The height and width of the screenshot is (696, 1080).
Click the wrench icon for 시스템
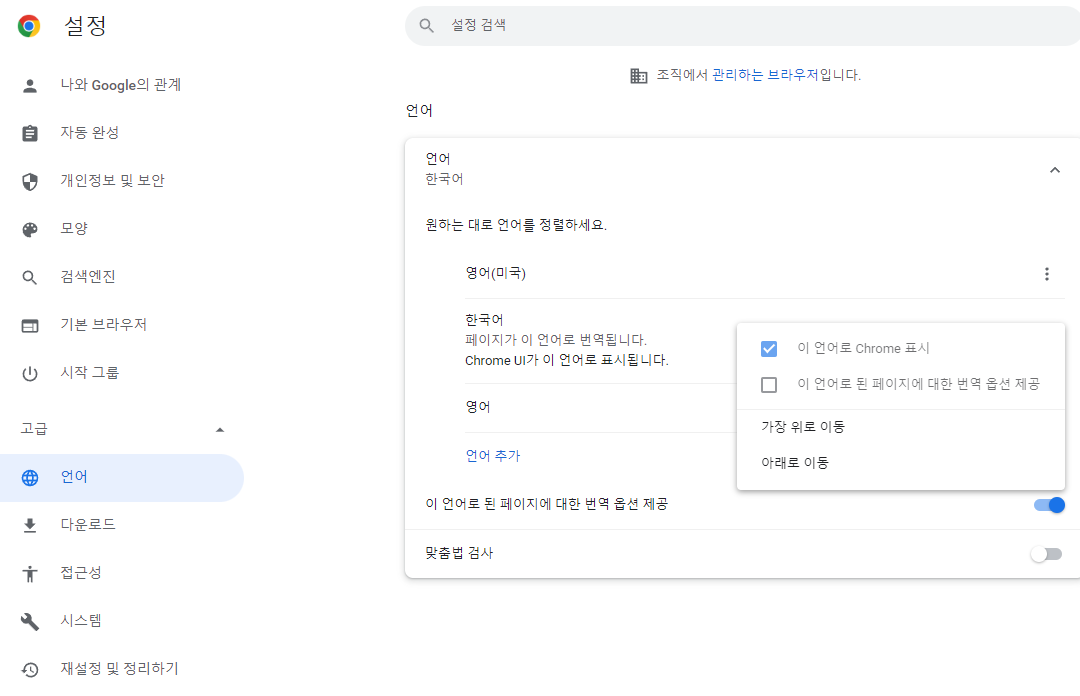[30, 622]
